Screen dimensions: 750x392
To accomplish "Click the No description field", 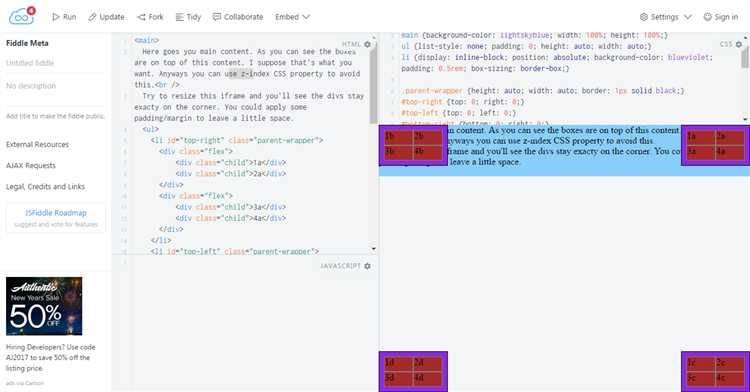I will tap(55, 86).
